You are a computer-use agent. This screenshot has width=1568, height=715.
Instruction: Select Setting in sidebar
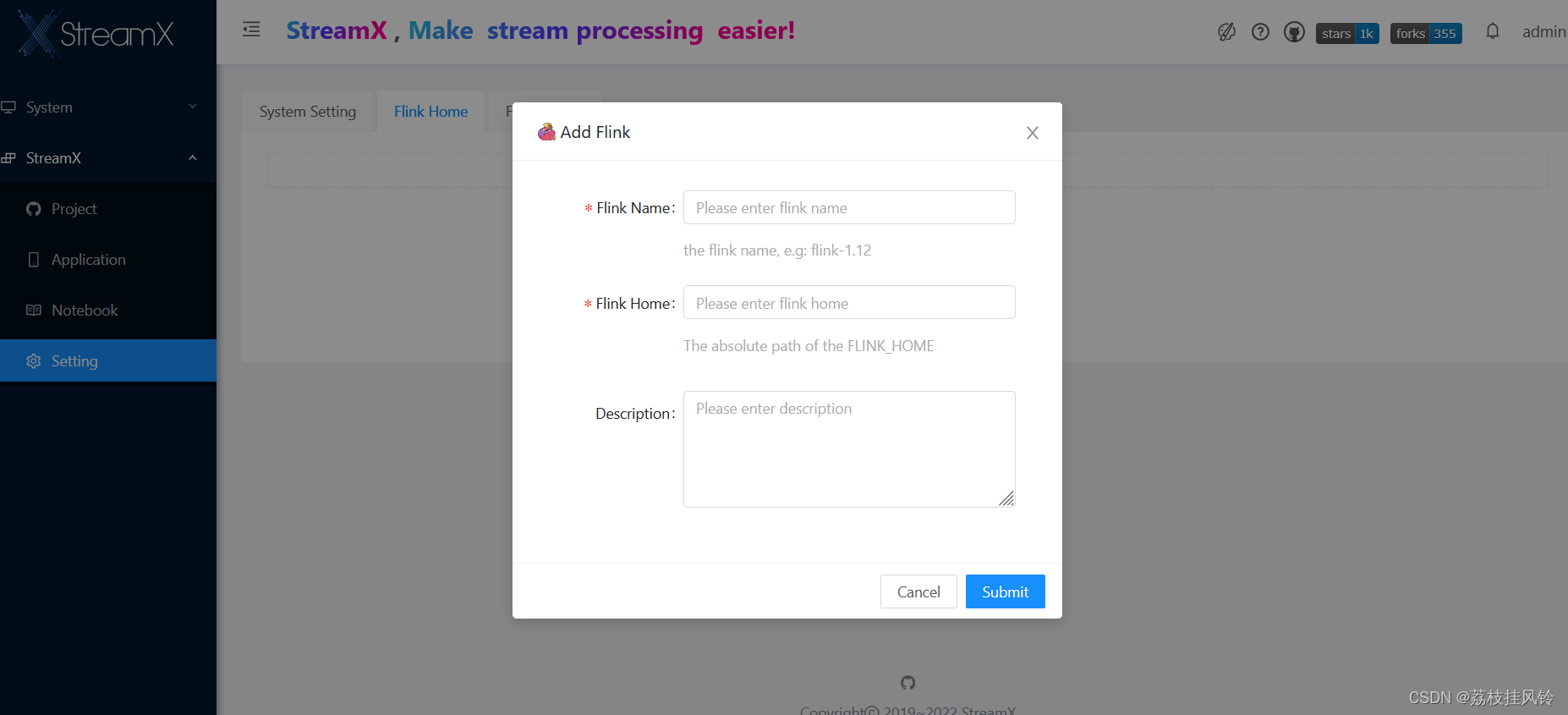108,361
